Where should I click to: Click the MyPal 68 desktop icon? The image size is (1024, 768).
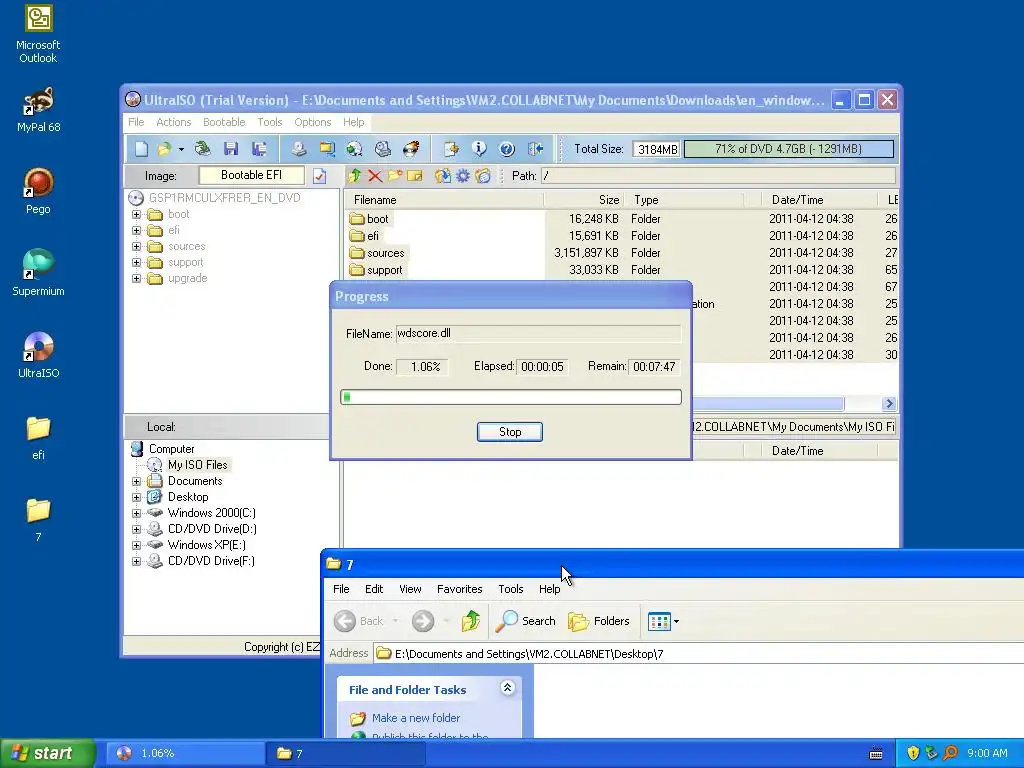pos(38,109)
